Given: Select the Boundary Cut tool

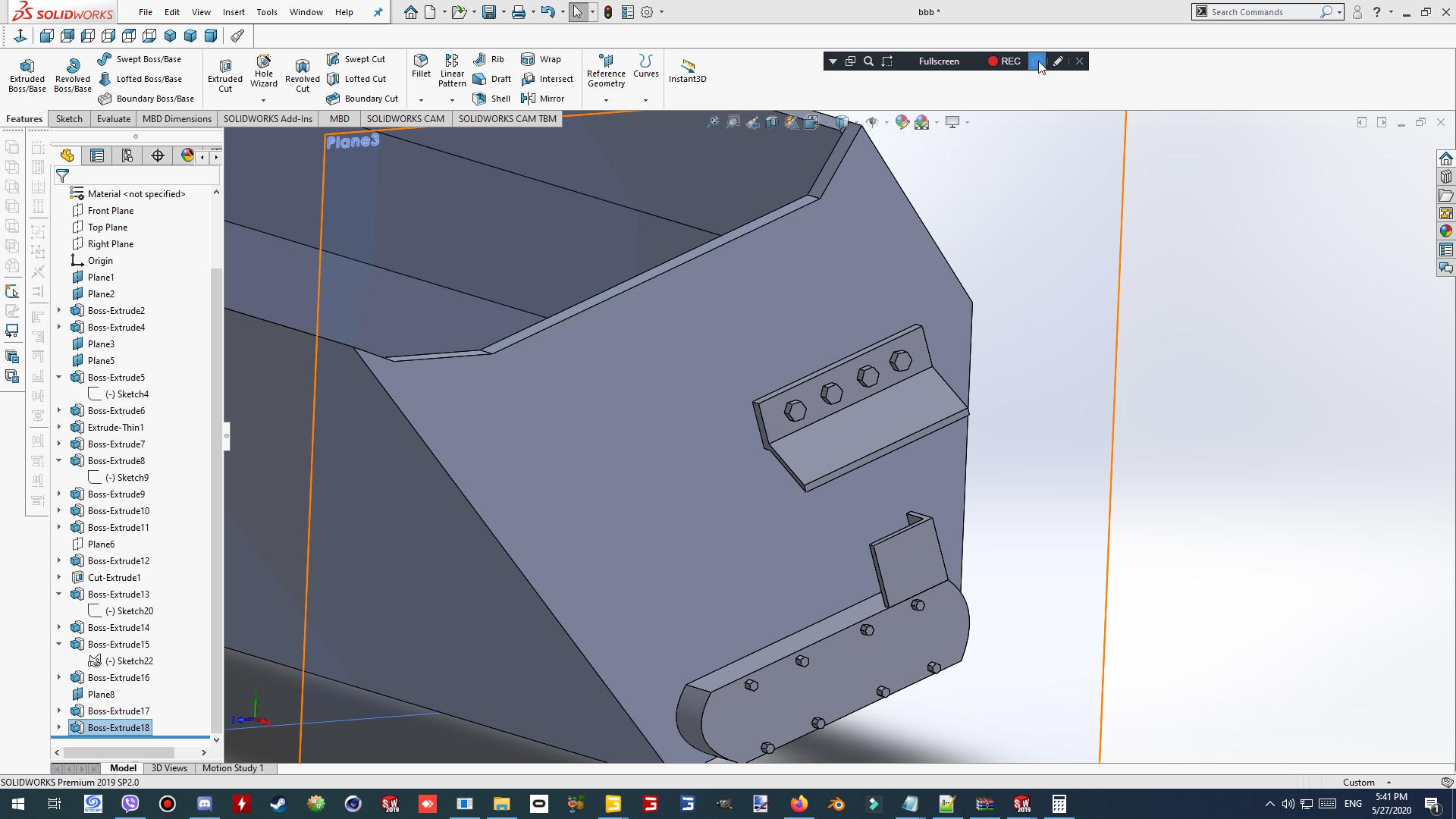Looking at the screenshot, I should click(362, 99).
